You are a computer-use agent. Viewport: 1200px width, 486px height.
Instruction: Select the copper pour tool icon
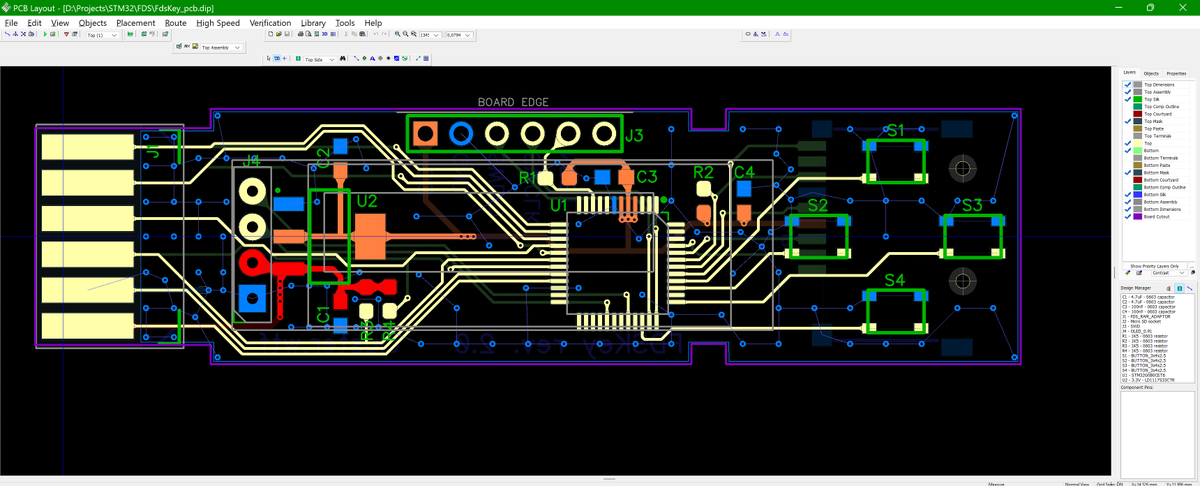[x=396, y=59]
